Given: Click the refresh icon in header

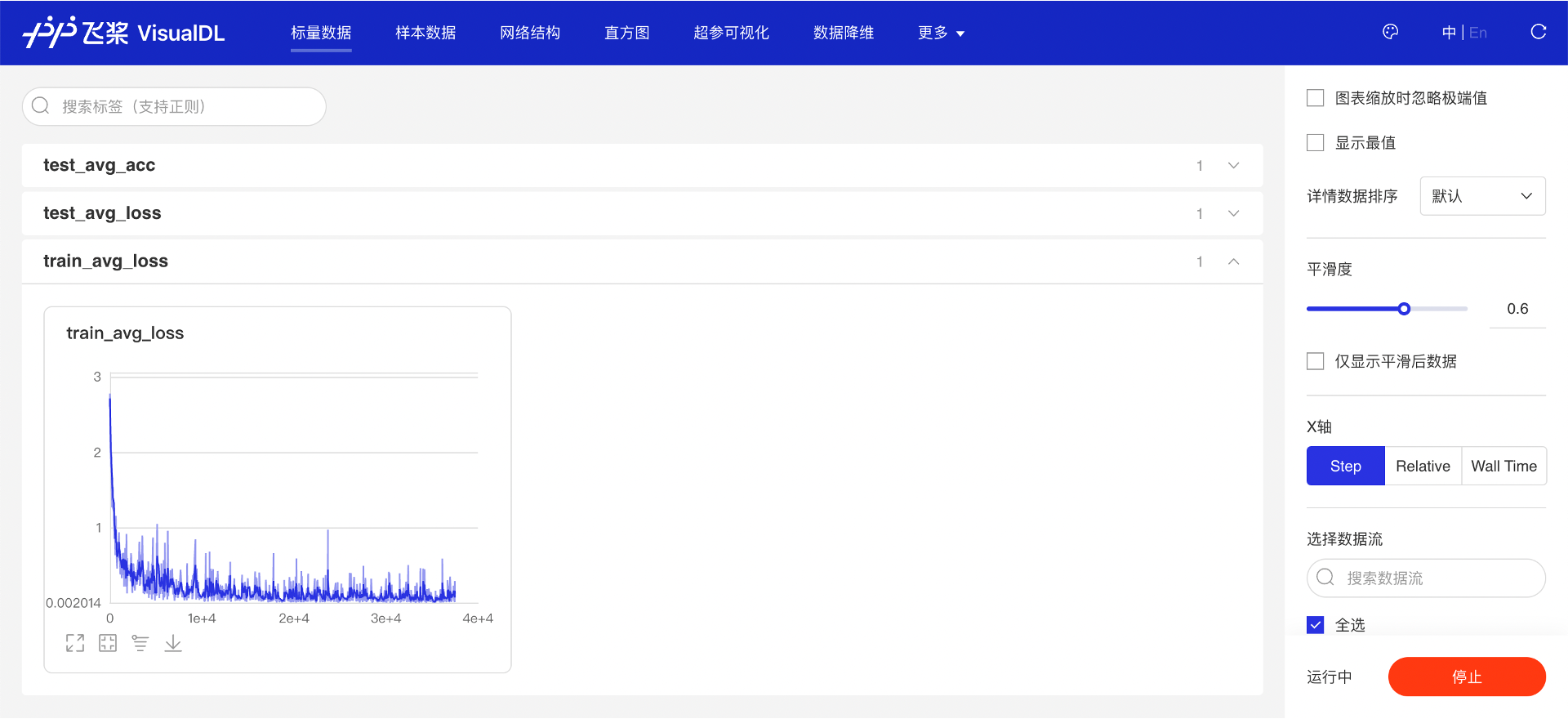Looking at the screenshot, I should [x=1538, y=33].
